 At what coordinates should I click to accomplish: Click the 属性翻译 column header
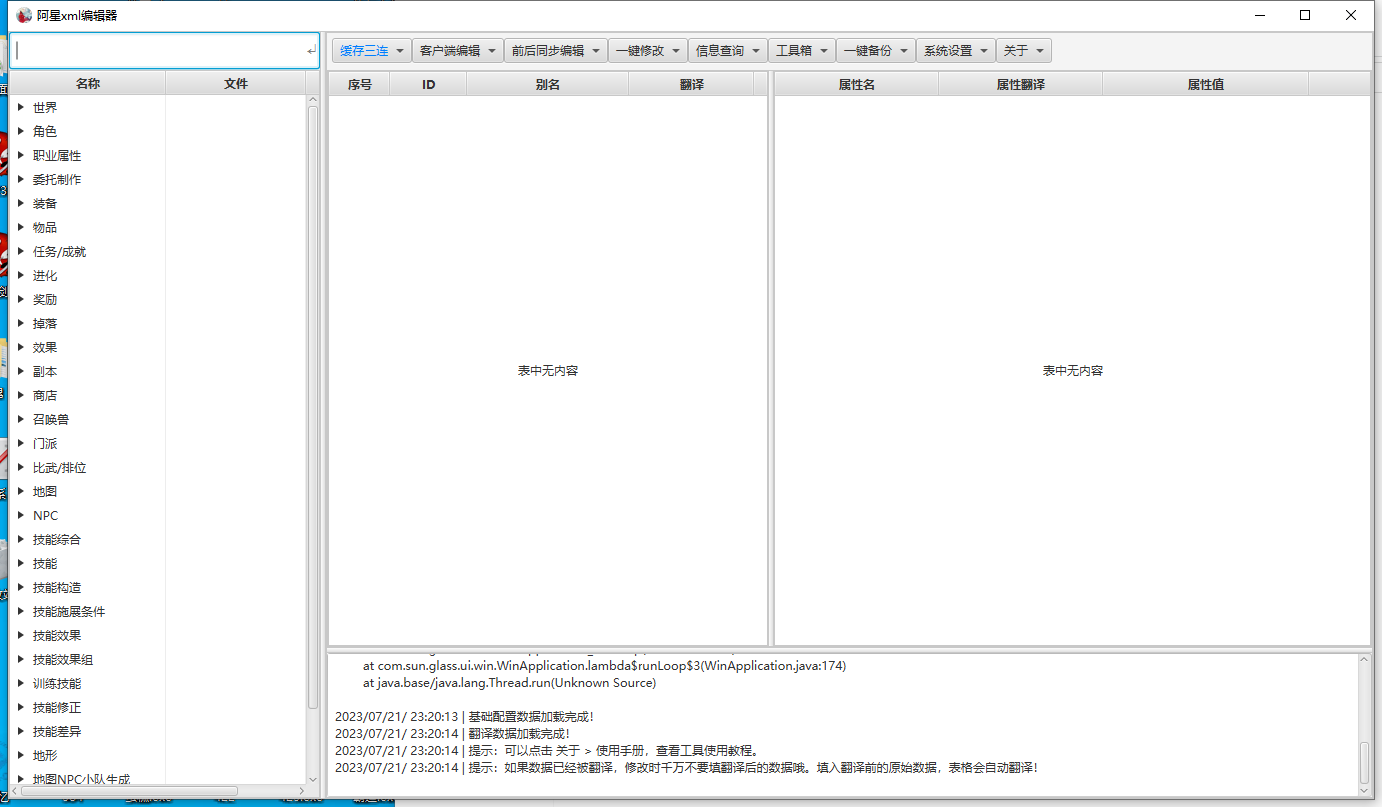click(x=1021, y=84)
